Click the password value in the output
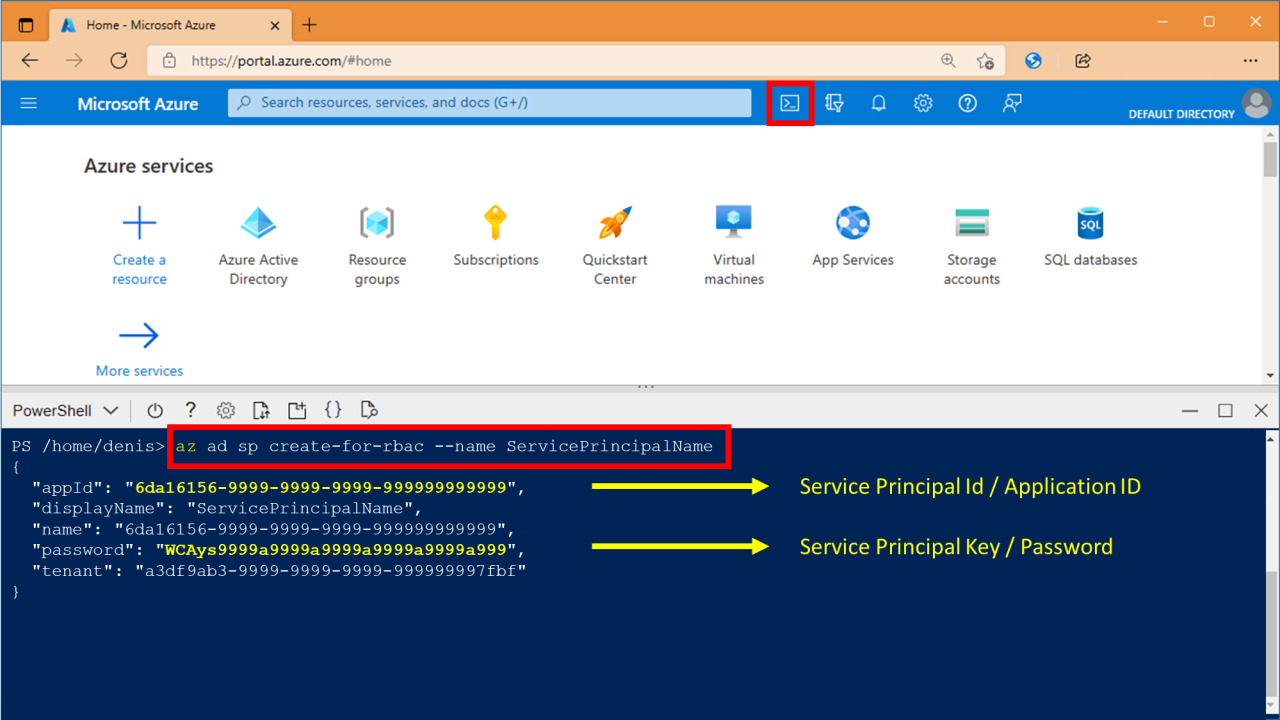This screenshot has height=720, width=1280. pyautogui.click(x=335, y=550)
